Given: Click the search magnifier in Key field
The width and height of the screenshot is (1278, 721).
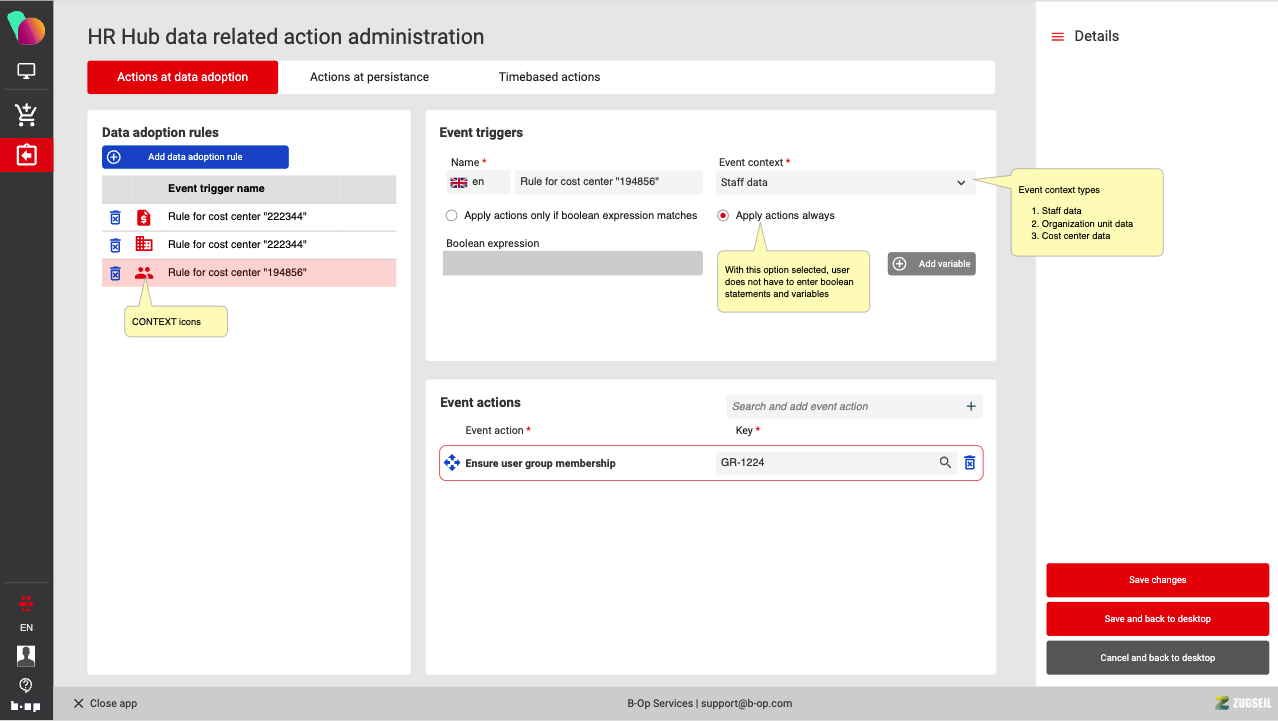Looking at the screenshot, I should tap(945, 463).
